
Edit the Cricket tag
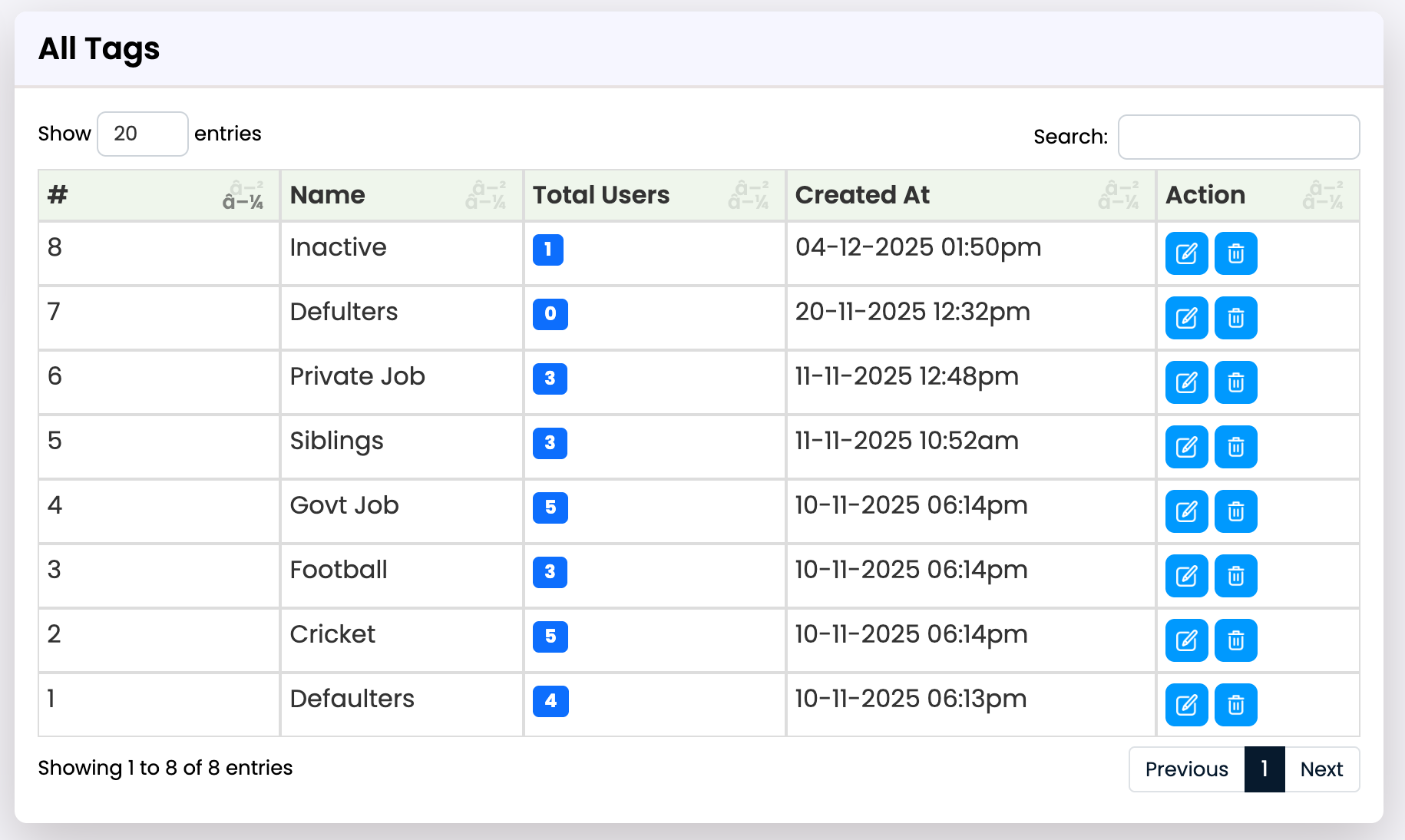1186,640
